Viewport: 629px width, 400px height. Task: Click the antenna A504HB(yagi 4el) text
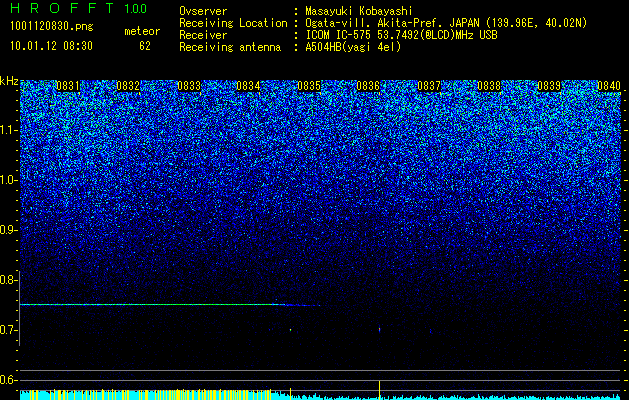(353, 47)
